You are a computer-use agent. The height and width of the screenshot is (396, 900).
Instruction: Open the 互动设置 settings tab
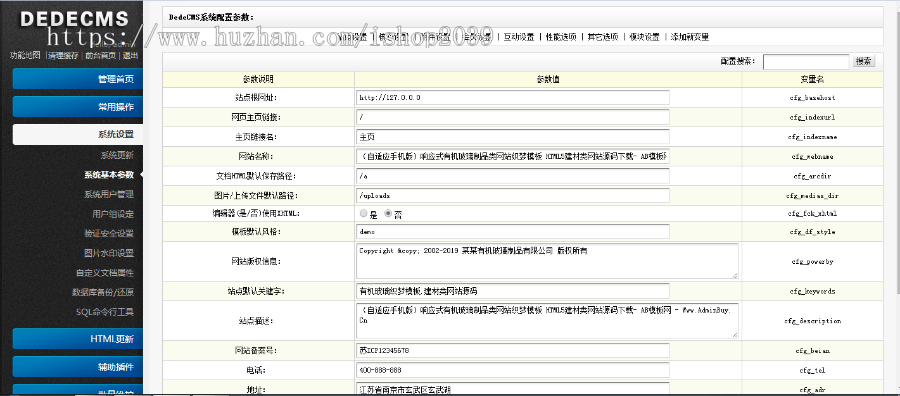pos(519,37)
